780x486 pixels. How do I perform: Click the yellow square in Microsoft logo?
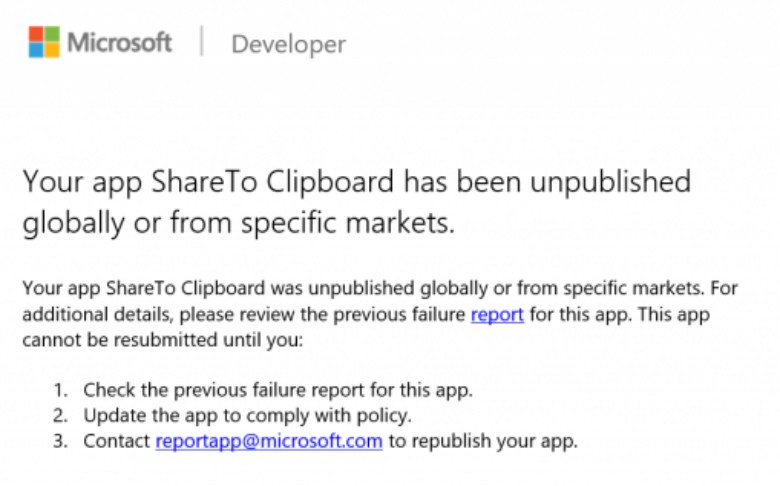point(52,51)
